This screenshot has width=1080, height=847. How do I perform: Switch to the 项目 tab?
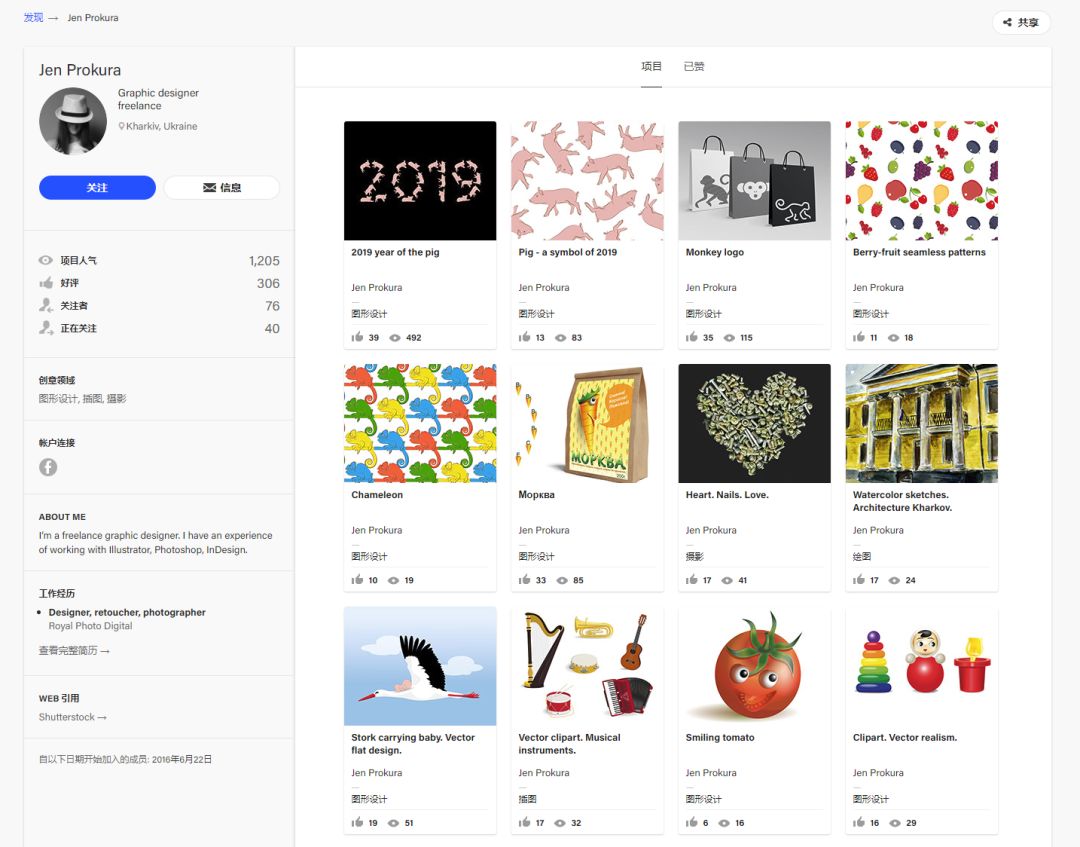[651, 67]
